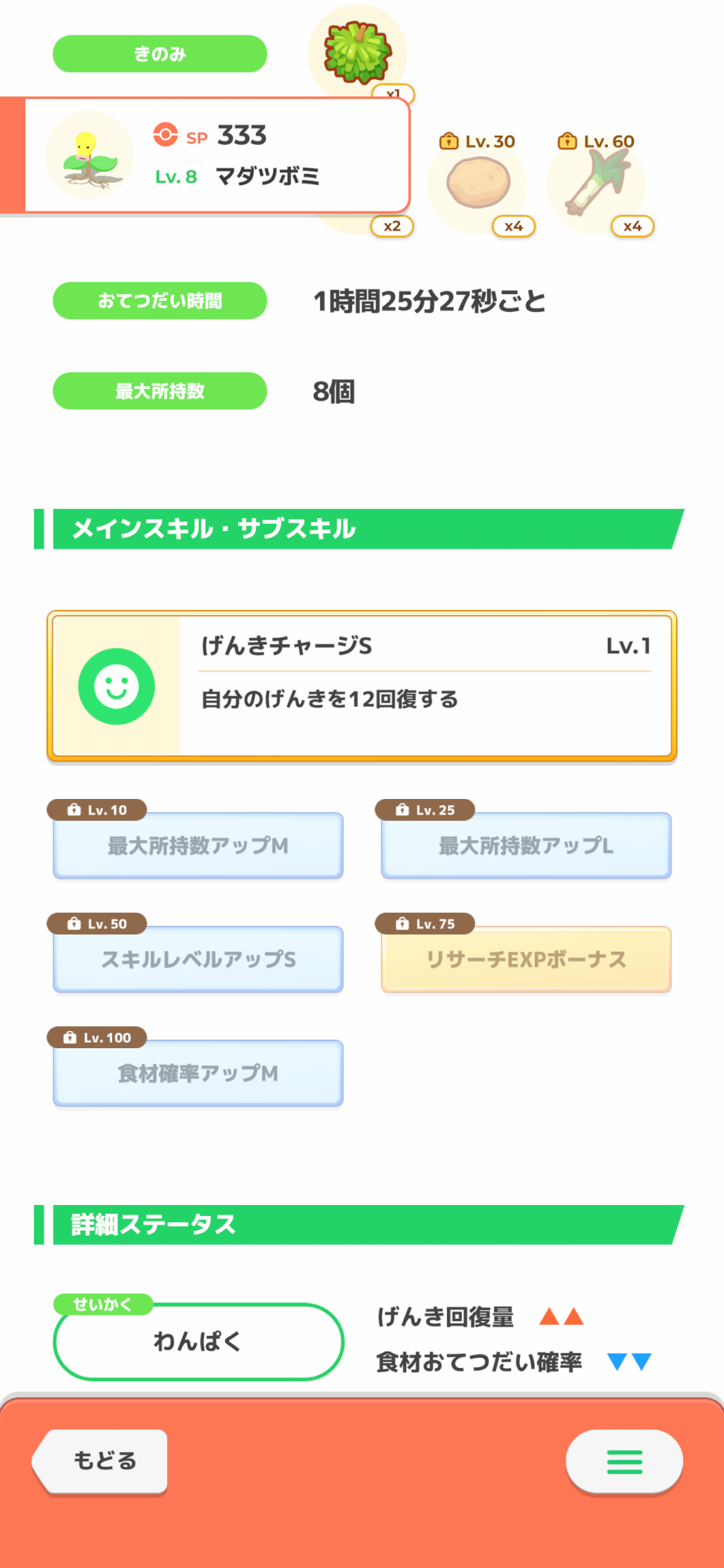Viewport: 724px width, 1568px height.
Task: Select the locked 最大所持数アップM sub skill
Action: click(x=198, y=845)
